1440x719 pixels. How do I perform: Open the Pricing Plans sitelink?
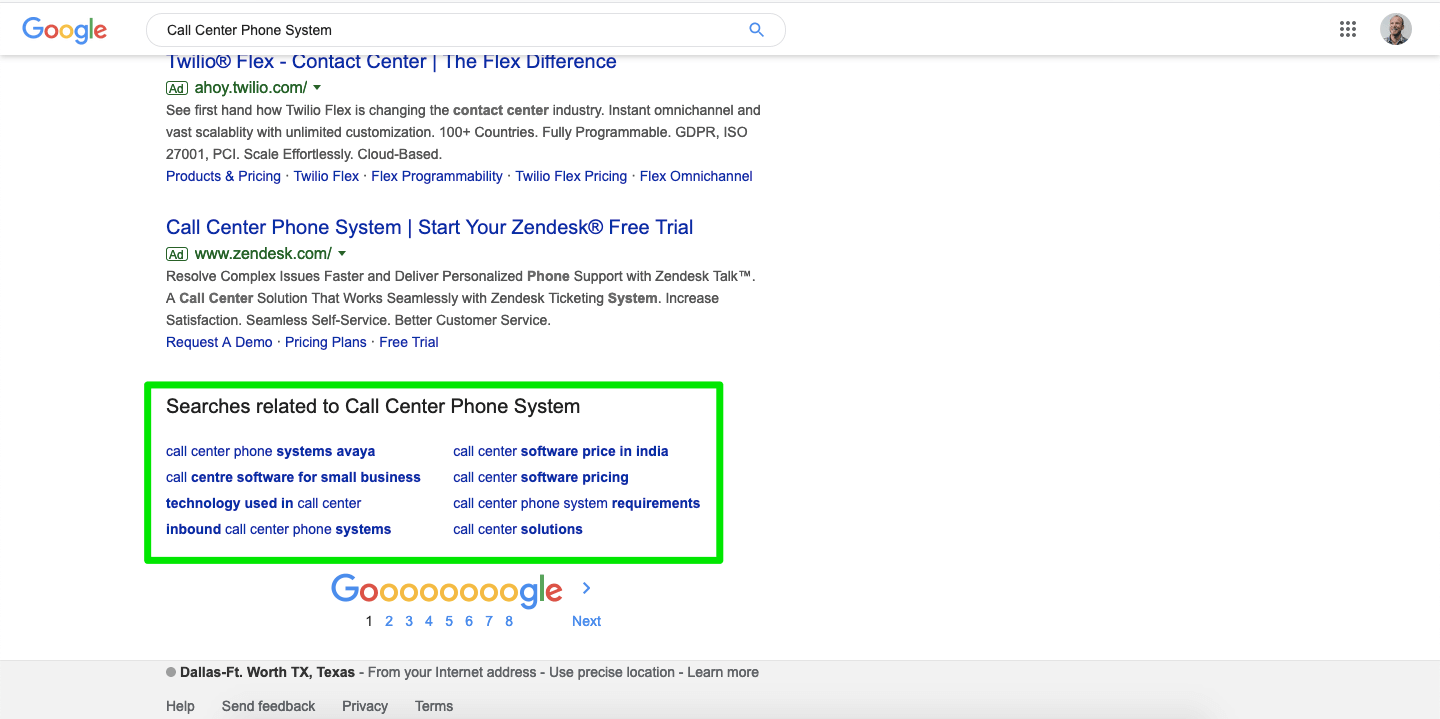click(326, 342)
